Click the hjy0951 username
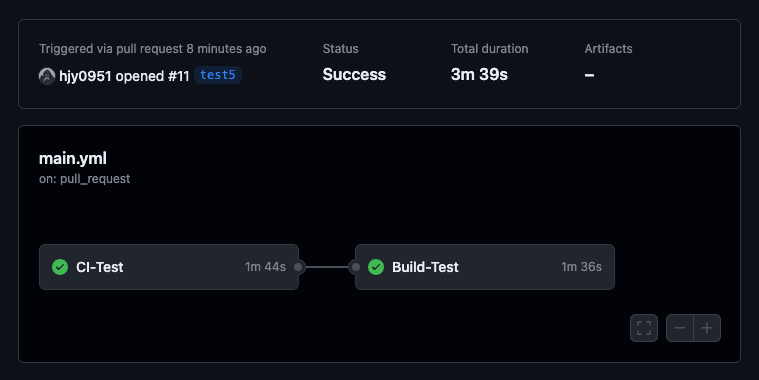Image resolution: width=759 pixels, height=380 pixels. 85,76
